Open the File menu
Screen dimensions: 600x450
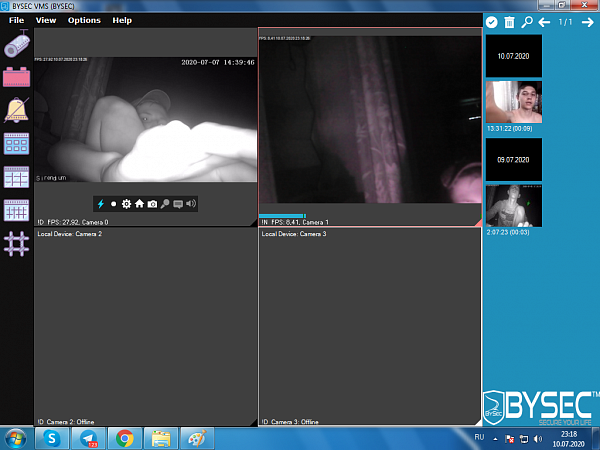point(17,20)
